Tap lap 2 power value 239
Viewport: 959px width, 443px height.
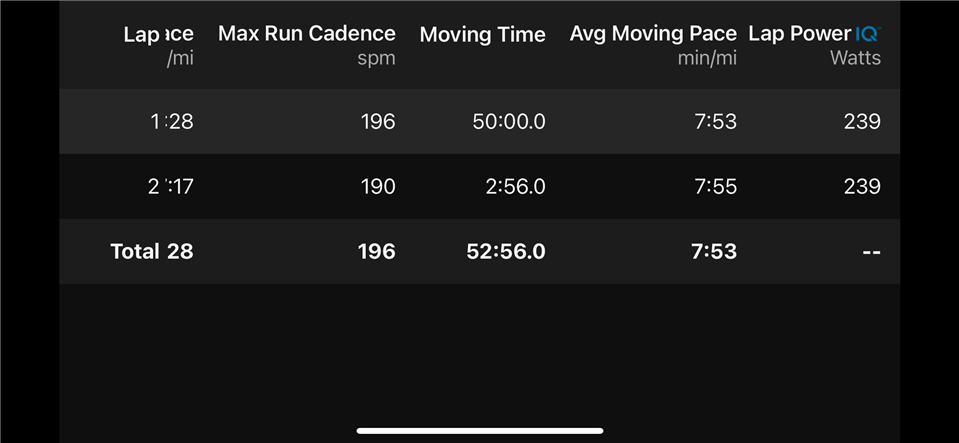click(x=862, y=187)
